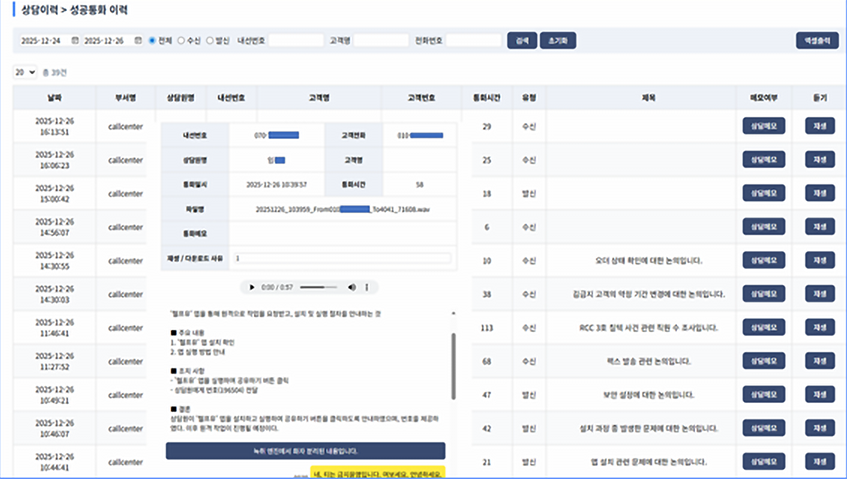This screenshot has height=479, width=847.
Task: Play recording for the 11:46:41 call
Action: (x=820, y=327)
